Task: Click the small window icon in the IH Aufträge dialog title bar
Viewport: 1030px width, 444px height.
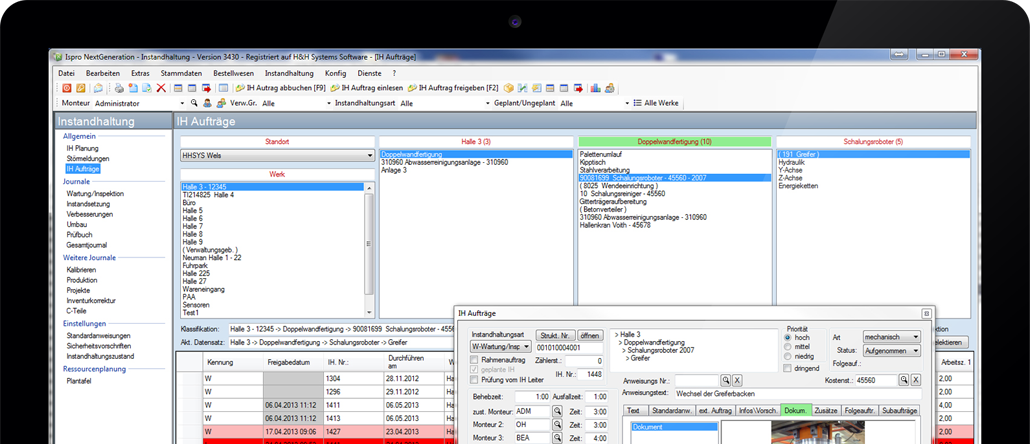Action: pyautogui.click(x=926, y=314)
